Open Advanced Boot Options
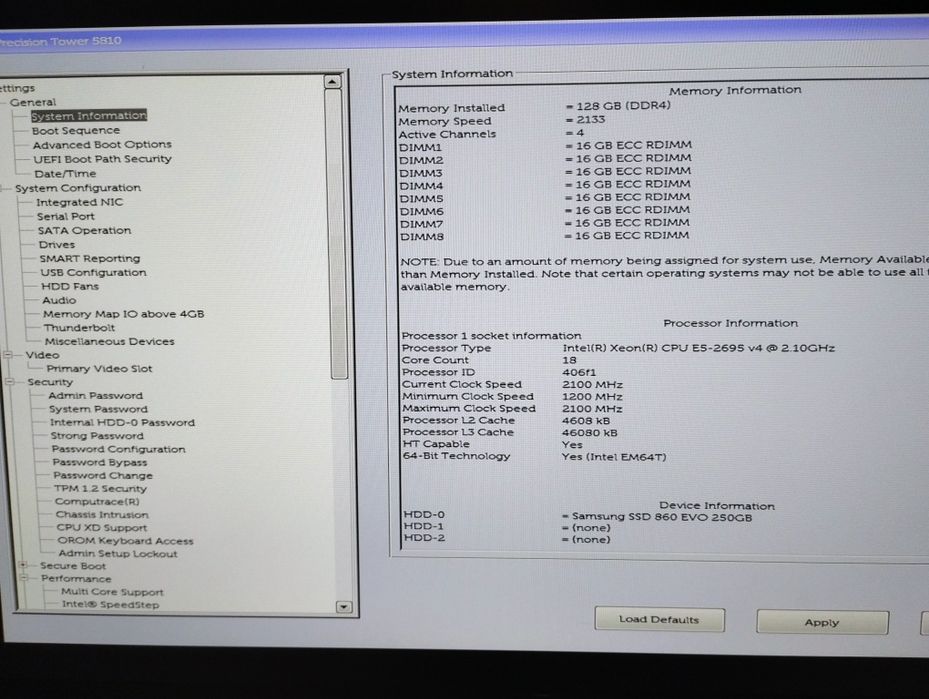This screenshot has width=929, height=699. tap(102, 145)
